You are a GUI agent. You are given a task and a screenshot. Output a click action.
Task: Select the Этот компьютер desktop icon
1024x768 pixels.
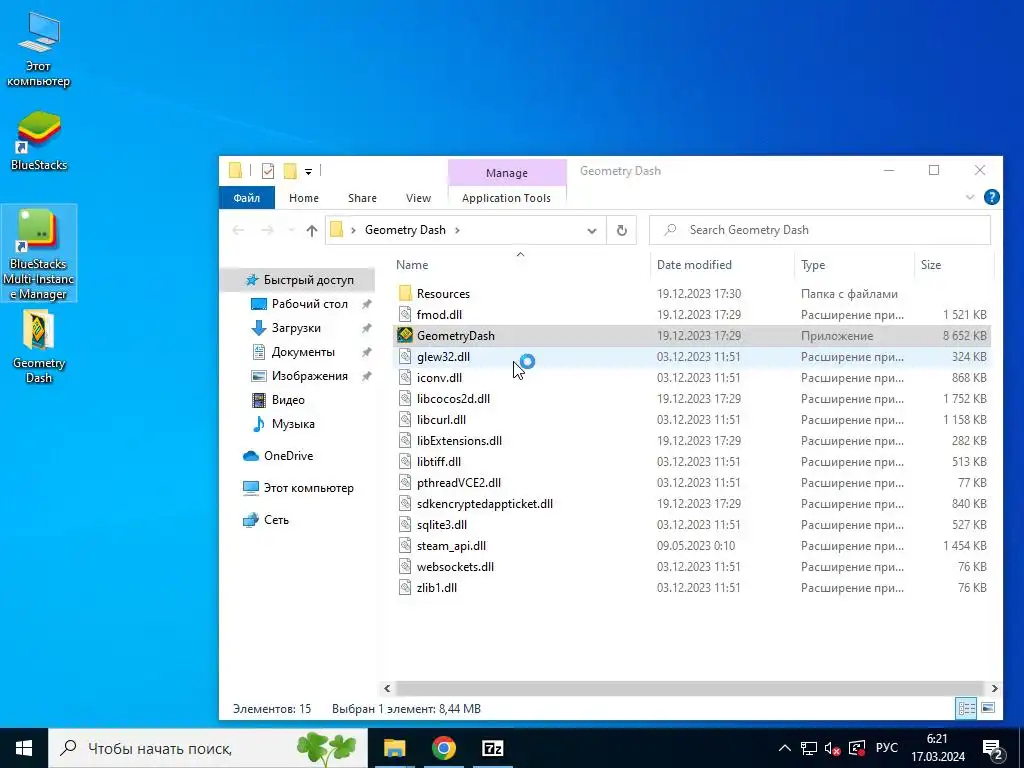pos(39,49)
